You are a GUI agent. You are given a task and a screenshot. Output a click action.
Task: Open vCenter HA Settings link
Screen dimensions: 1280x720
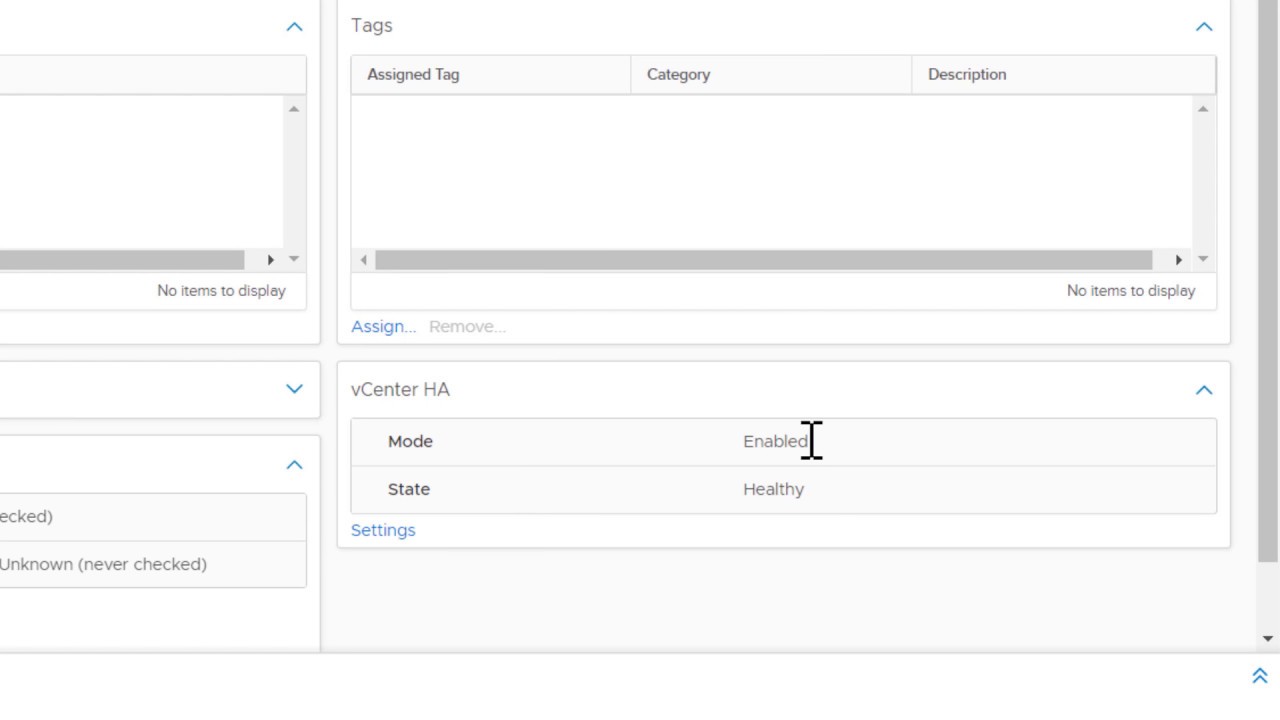pyautogui.click(x=383, y=530)
